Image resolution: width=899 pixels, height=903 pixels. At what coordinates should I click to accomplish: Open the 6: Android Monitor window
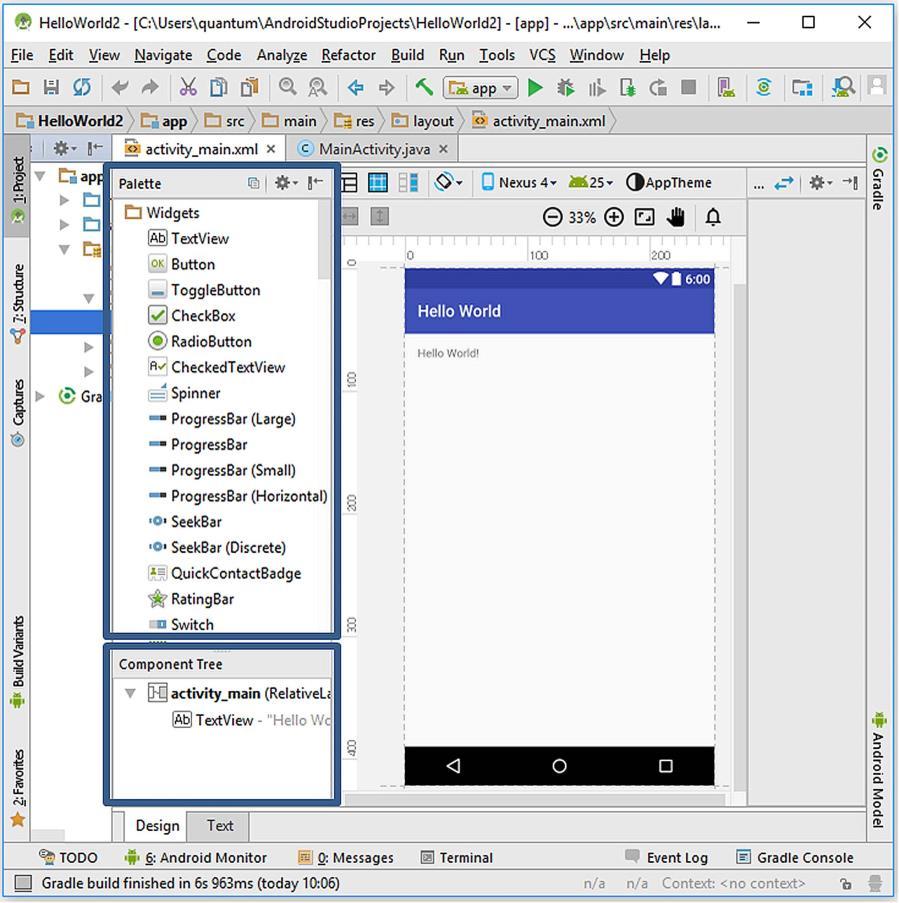[x=196, y=858]
